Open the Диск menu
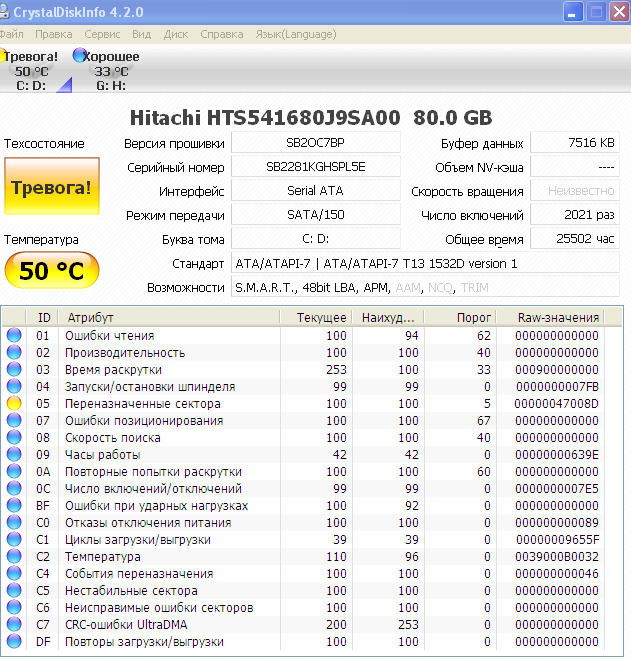 176,34
